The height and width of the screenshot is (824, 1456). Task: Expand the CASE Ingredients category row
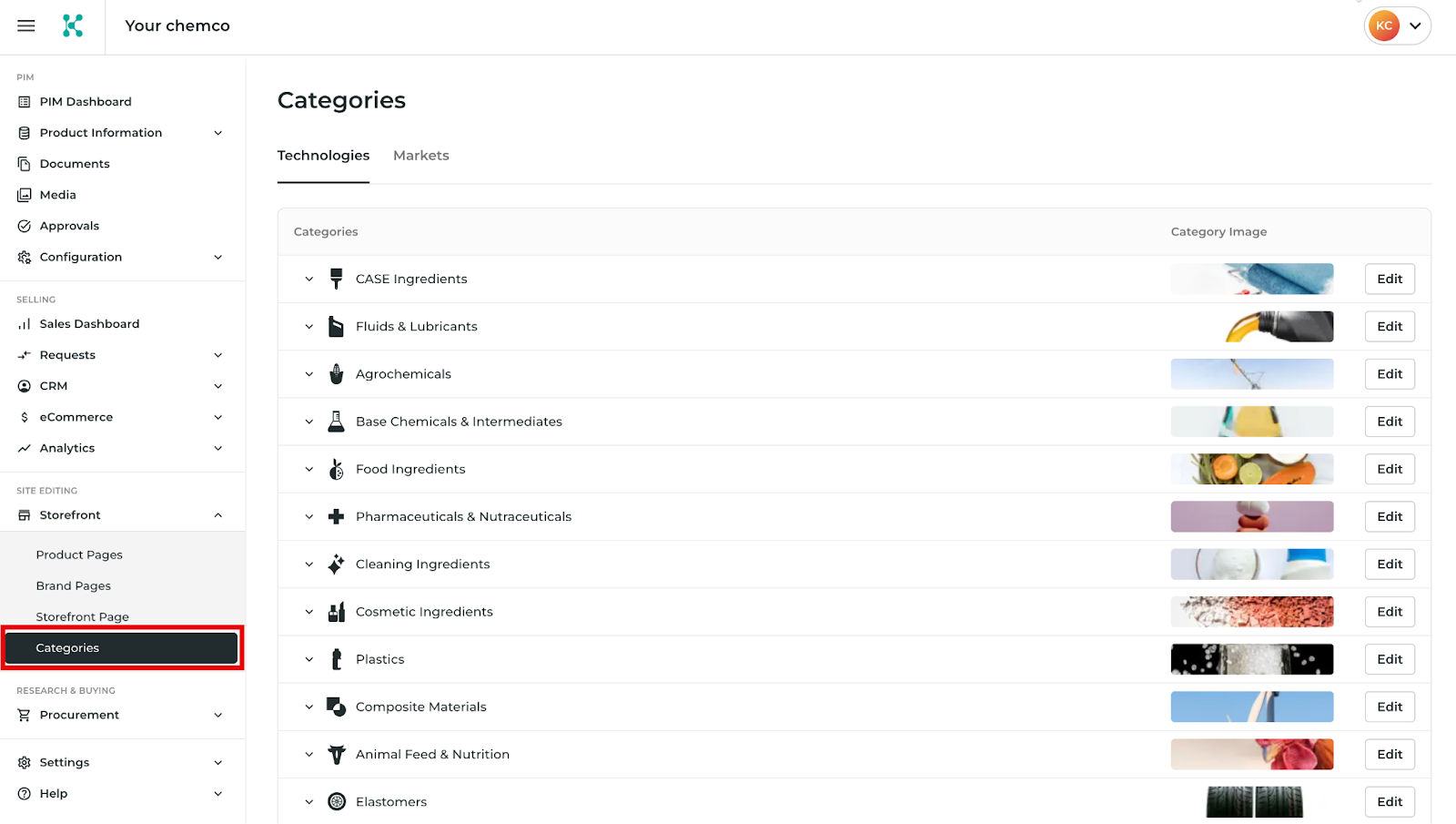click(309, 280)
